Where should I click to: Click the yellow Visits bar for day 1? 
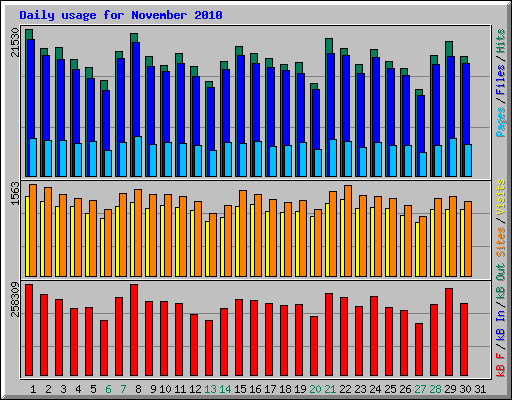point(27,236)
